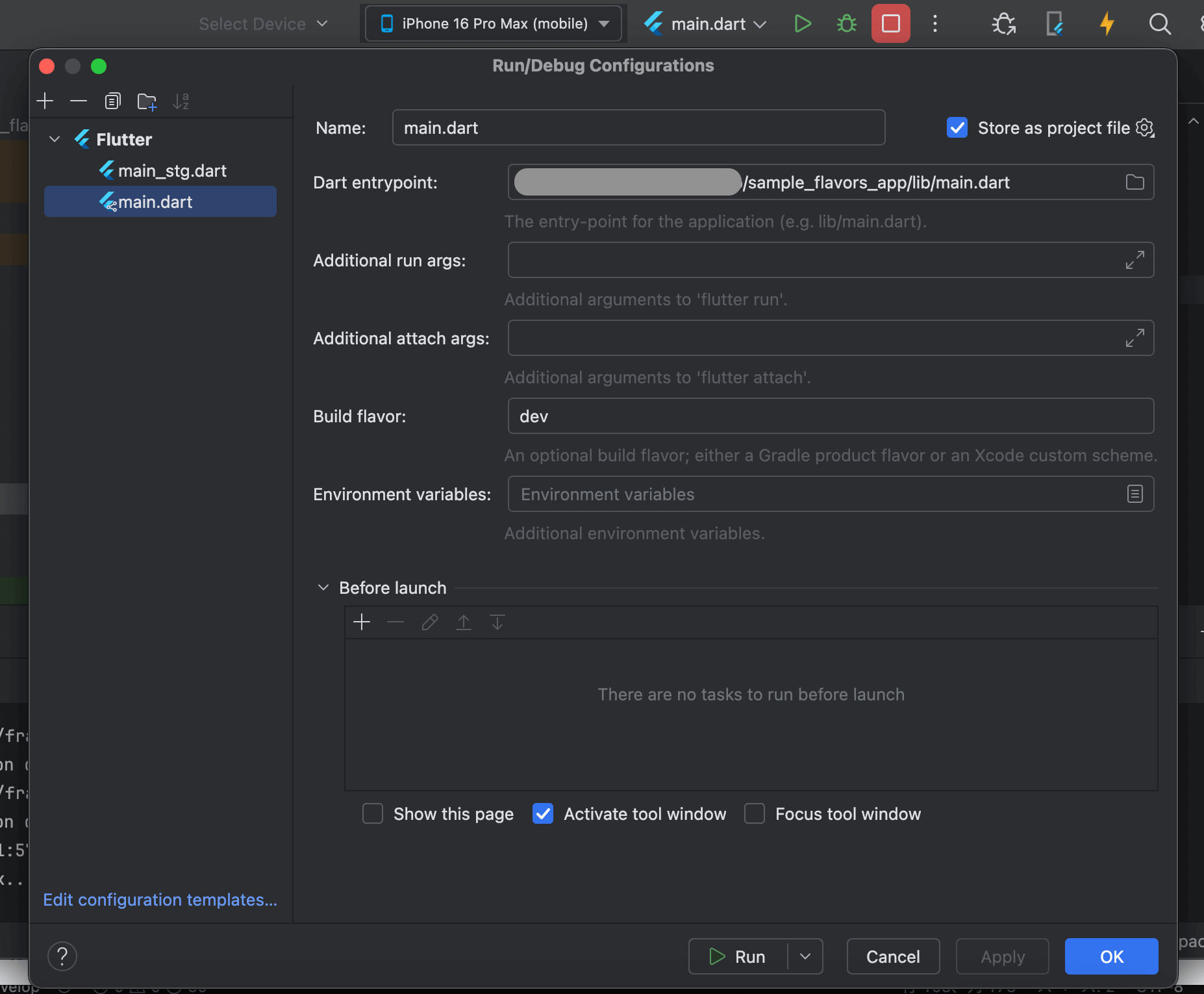This screenshot has width=1204, height=994.
Task: Click the Apply button
Action: pyautogui.click(x=1002, y=956)
